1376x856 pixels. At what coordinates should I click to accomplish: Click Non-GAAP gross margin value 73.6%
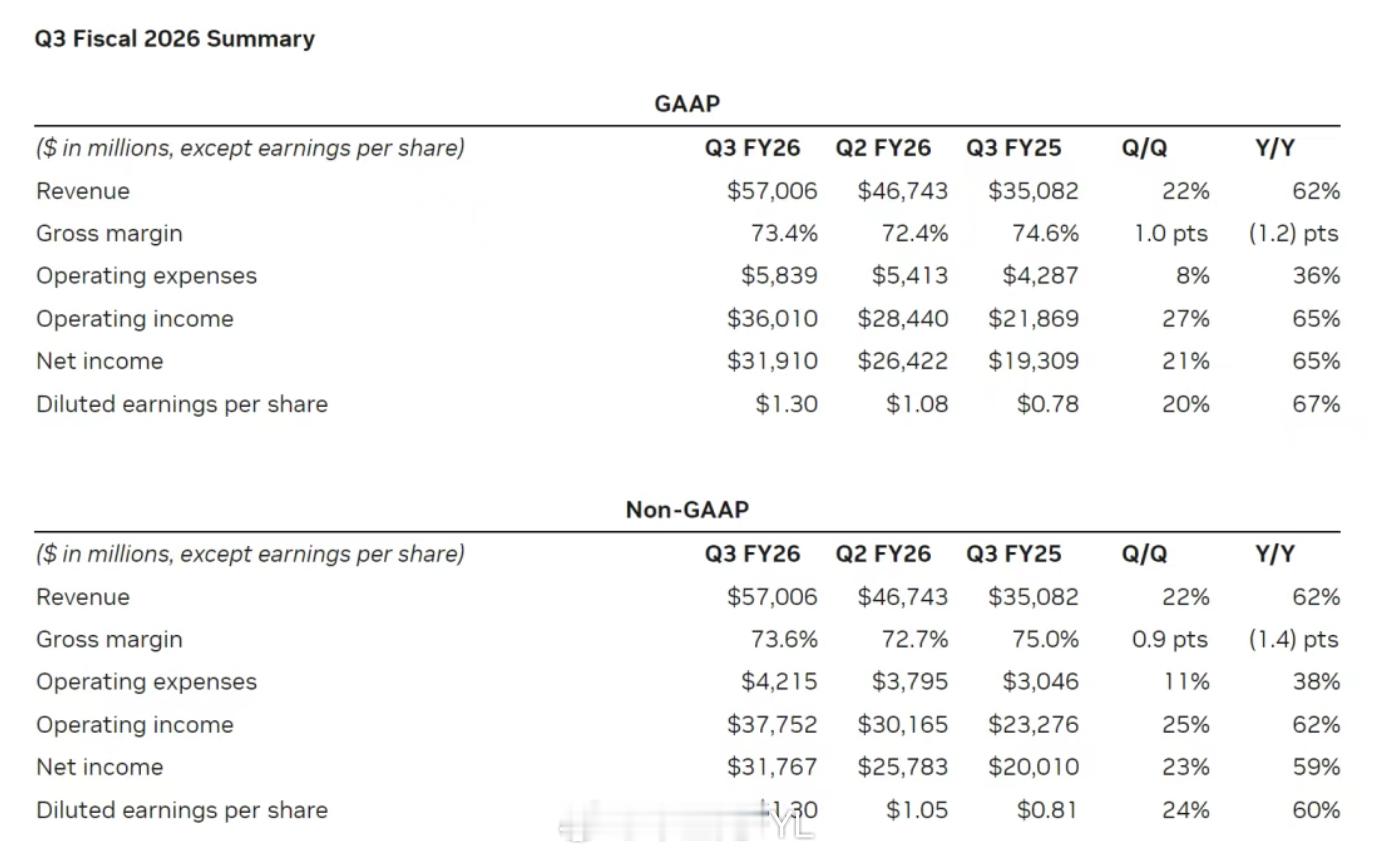coord(784,640)
